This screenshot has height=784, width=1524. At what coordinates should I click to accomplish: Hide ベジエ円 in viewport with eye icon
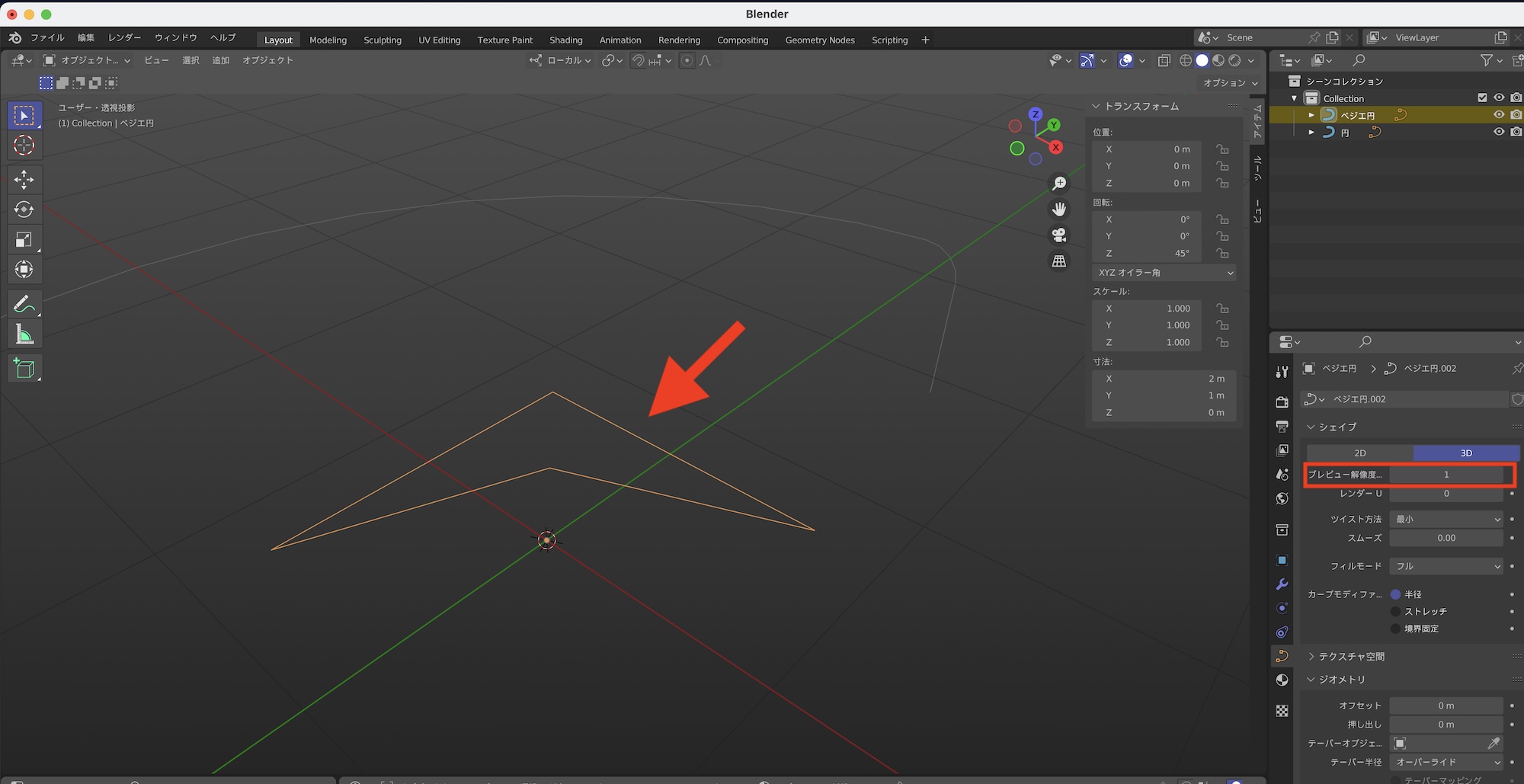coord(1498,115)
